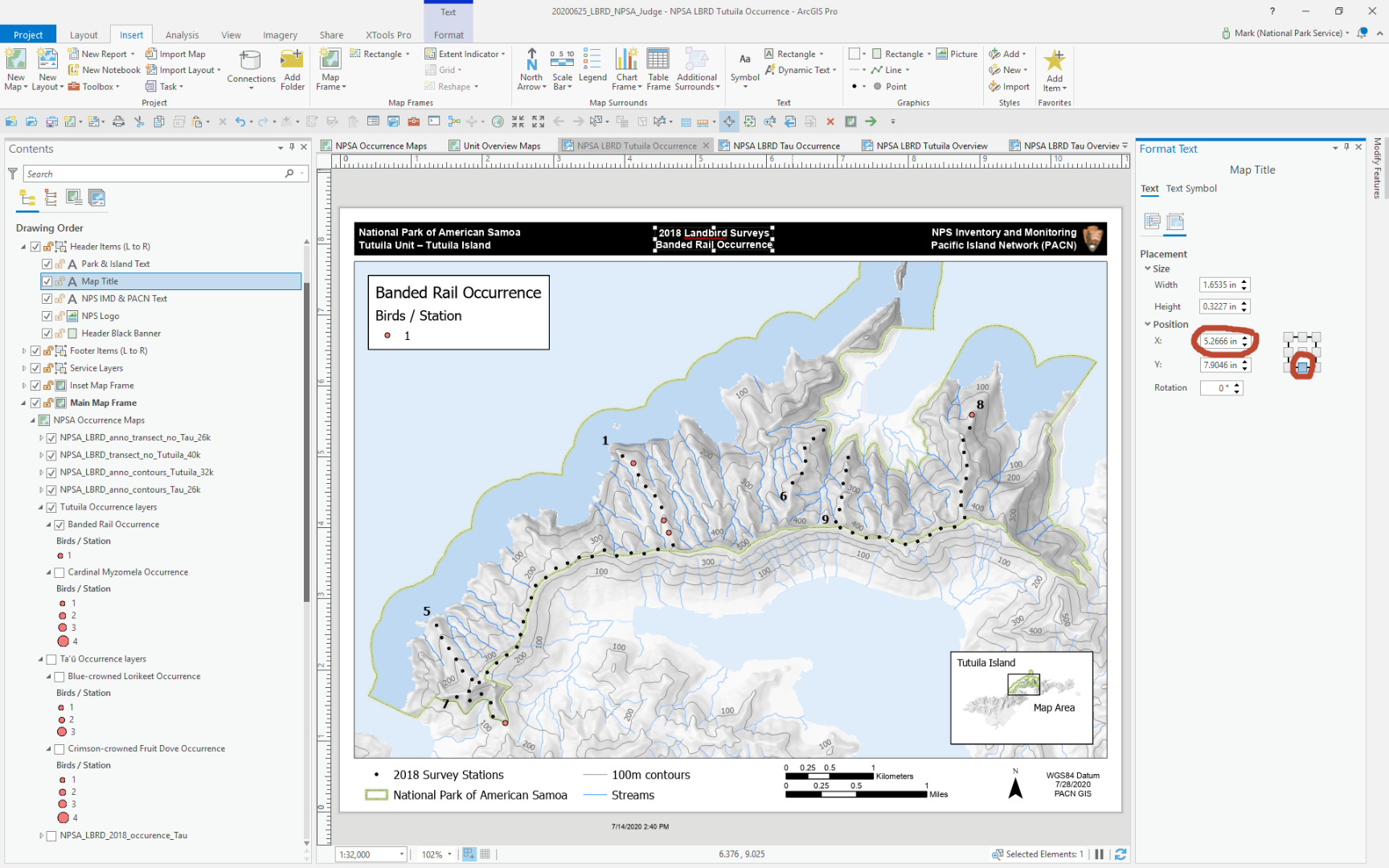
Task: Click the green arrow toolbar icon
Action: tap(871, 121)
